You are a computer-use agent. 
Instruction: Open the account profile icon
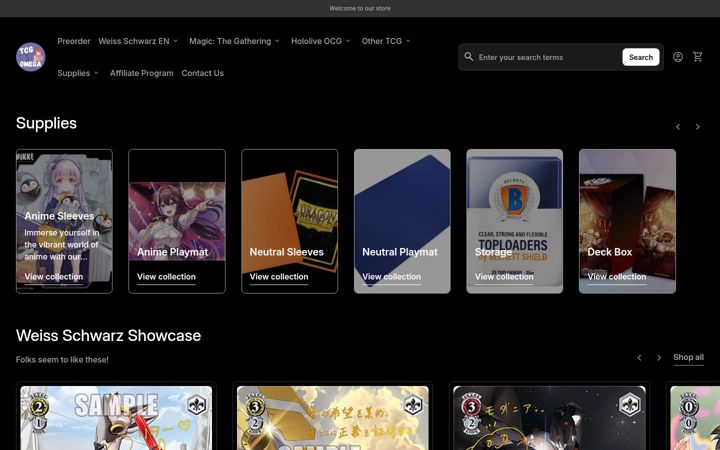pos(678,57)
